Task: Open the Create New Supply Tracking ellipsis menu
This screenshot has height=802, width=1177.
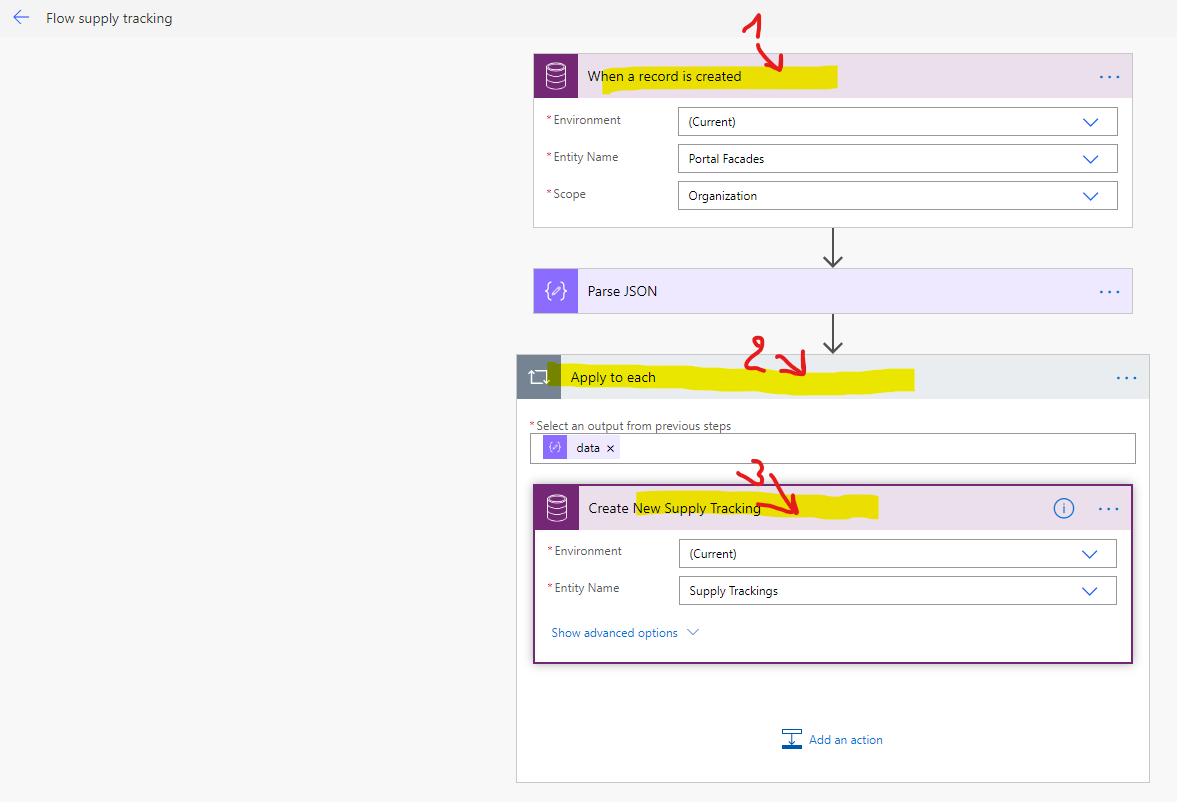Action: 1108,508
